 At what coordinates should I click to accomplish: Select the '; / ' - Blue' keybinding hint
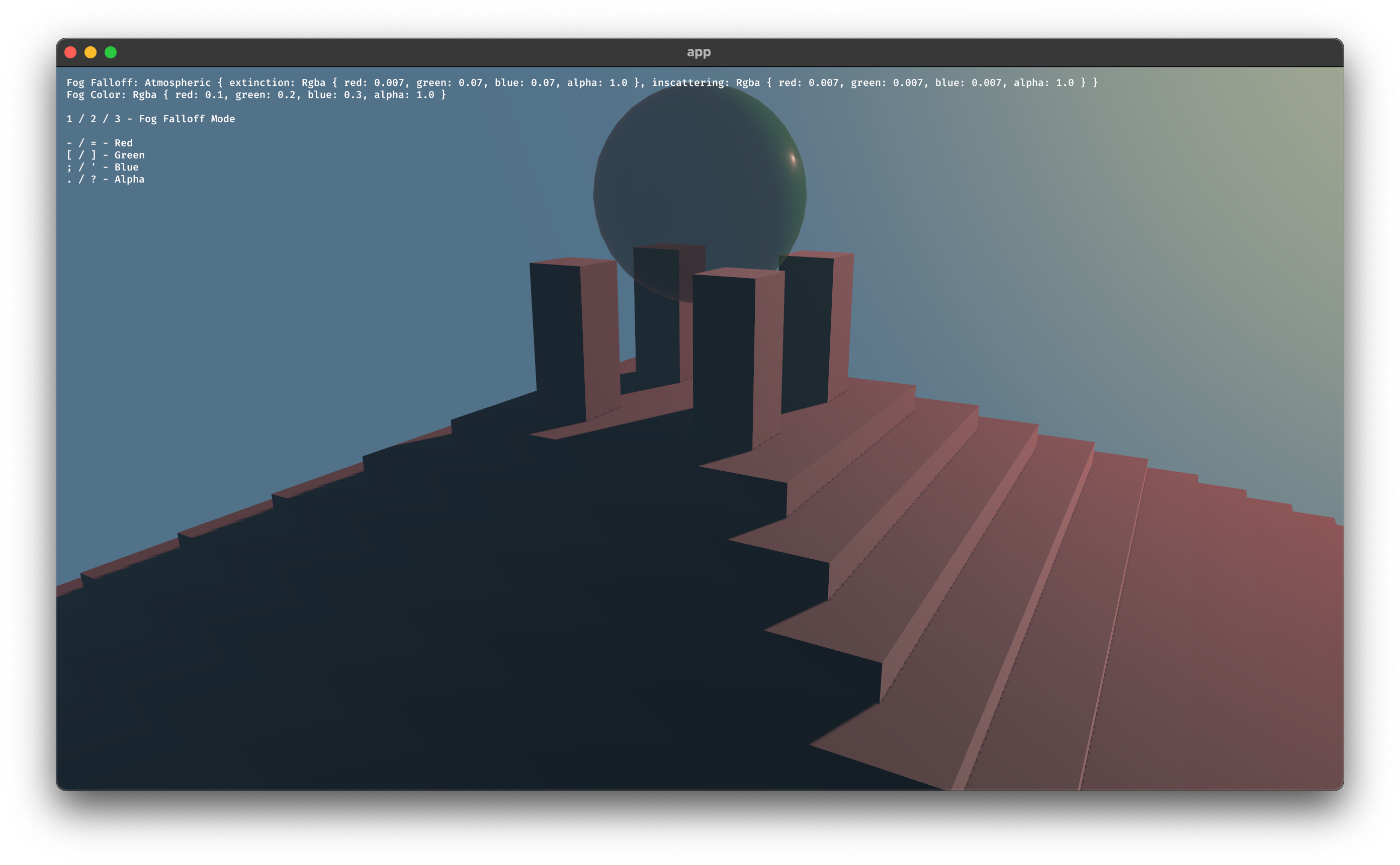pos(103,167)
